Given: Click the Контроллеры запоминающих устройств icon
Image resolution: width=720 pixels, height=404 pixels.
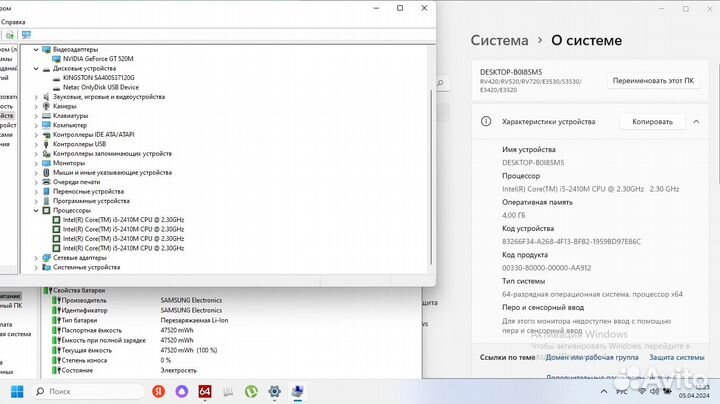Looking at the screenshot, I should (46, 154).
